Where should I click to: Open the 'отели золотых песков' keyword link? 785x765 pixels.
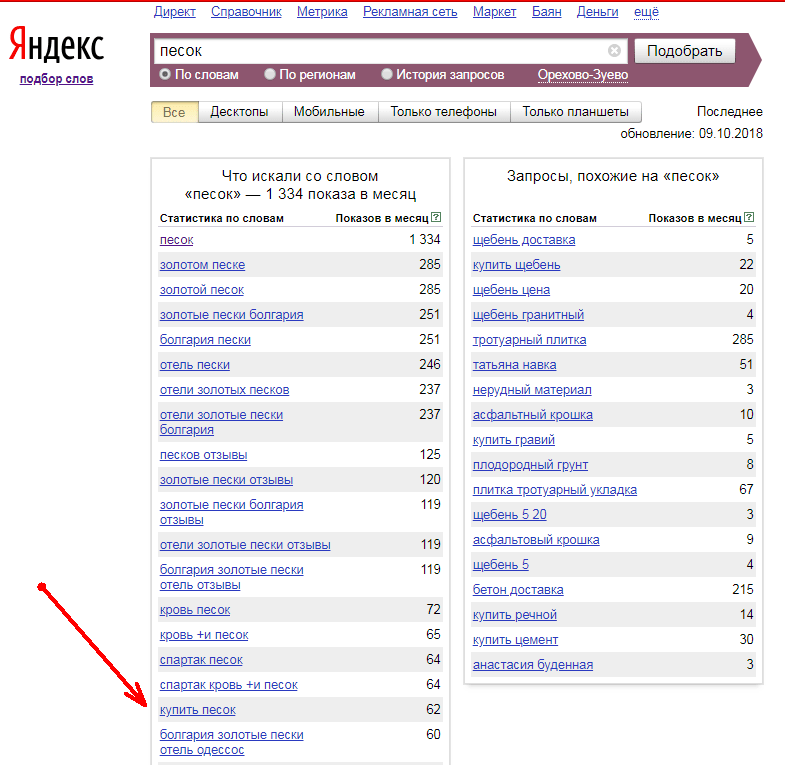[x=224, y=390]
